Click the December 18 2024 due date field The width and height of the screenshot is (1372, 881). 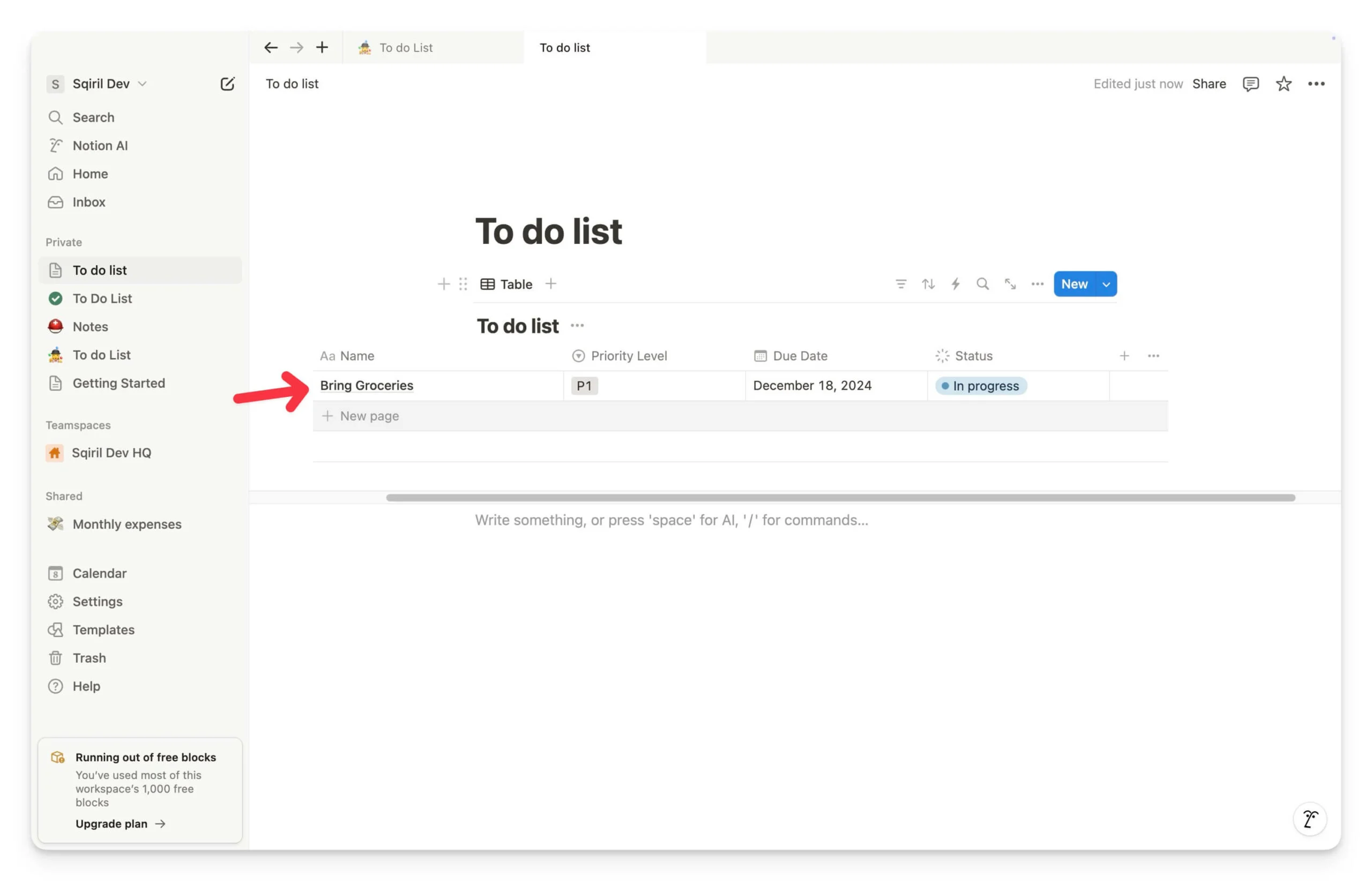tap(812, 385)
